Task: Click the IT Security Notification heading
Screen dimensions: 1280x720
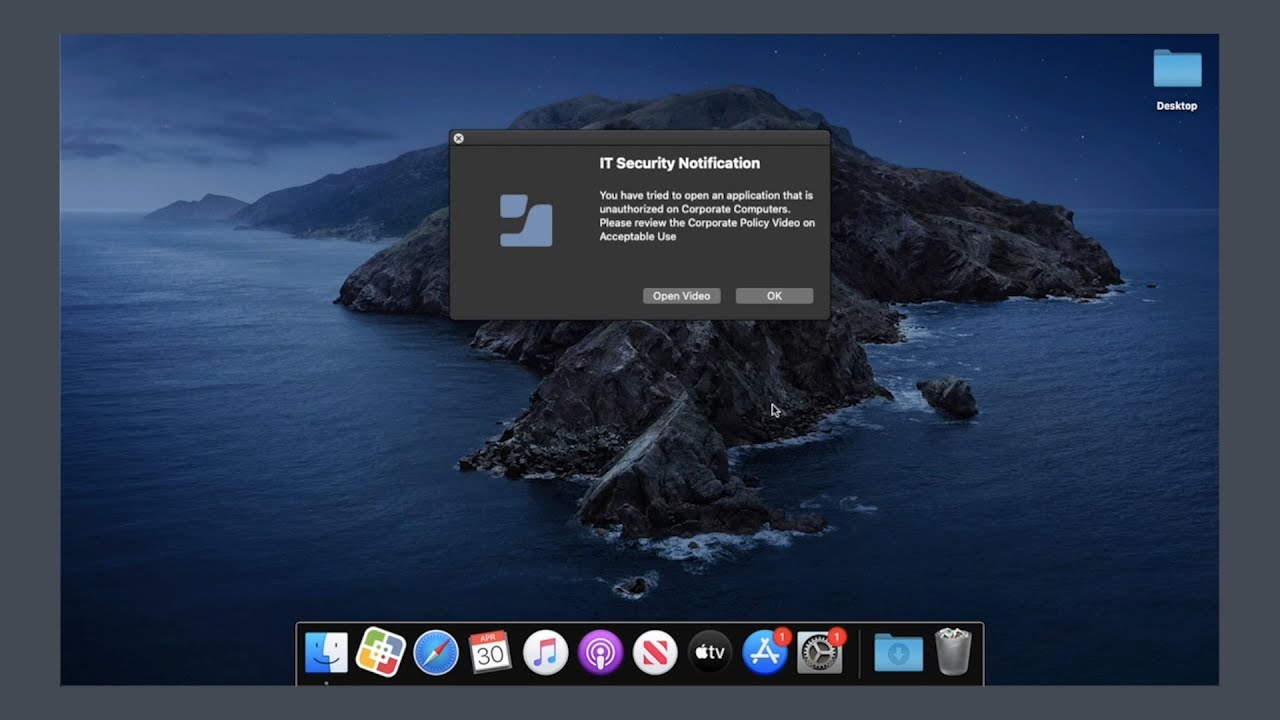Action: click(x=680, y=163)
